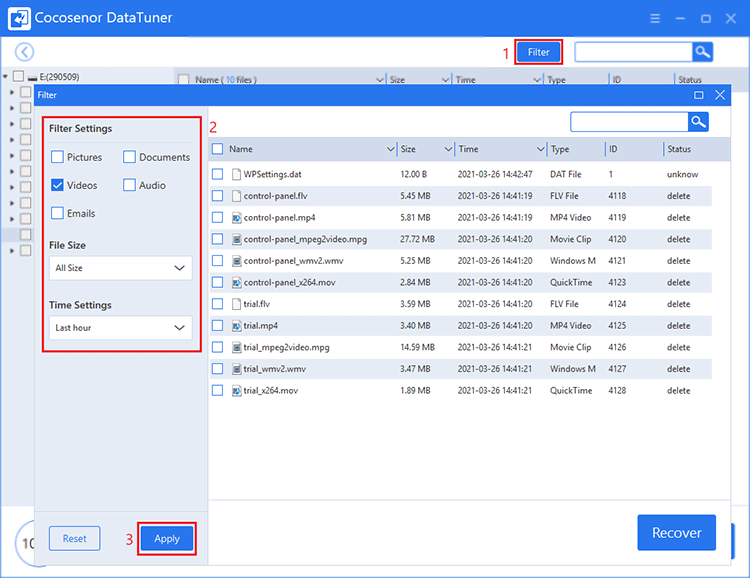The image size is (750, 578).
Task: Open the Name column dropdown arrow in Filter dialog
Action: [x=390, y=149]
